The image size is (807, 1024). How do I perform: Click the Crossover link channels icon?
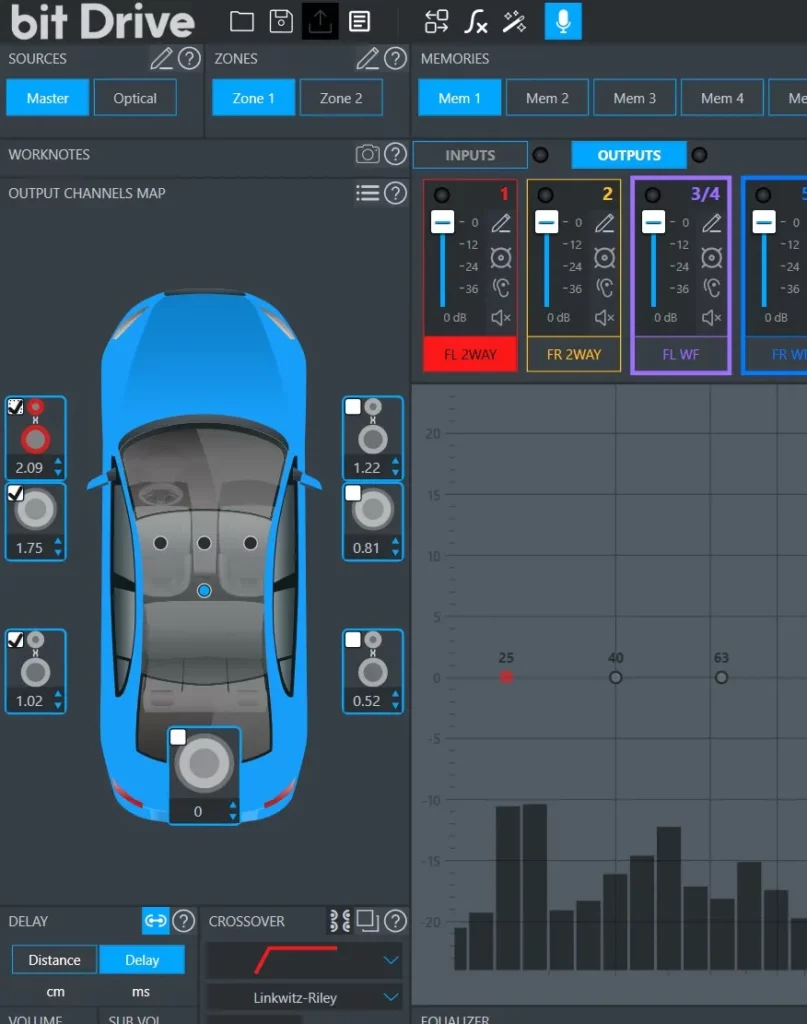340,921
